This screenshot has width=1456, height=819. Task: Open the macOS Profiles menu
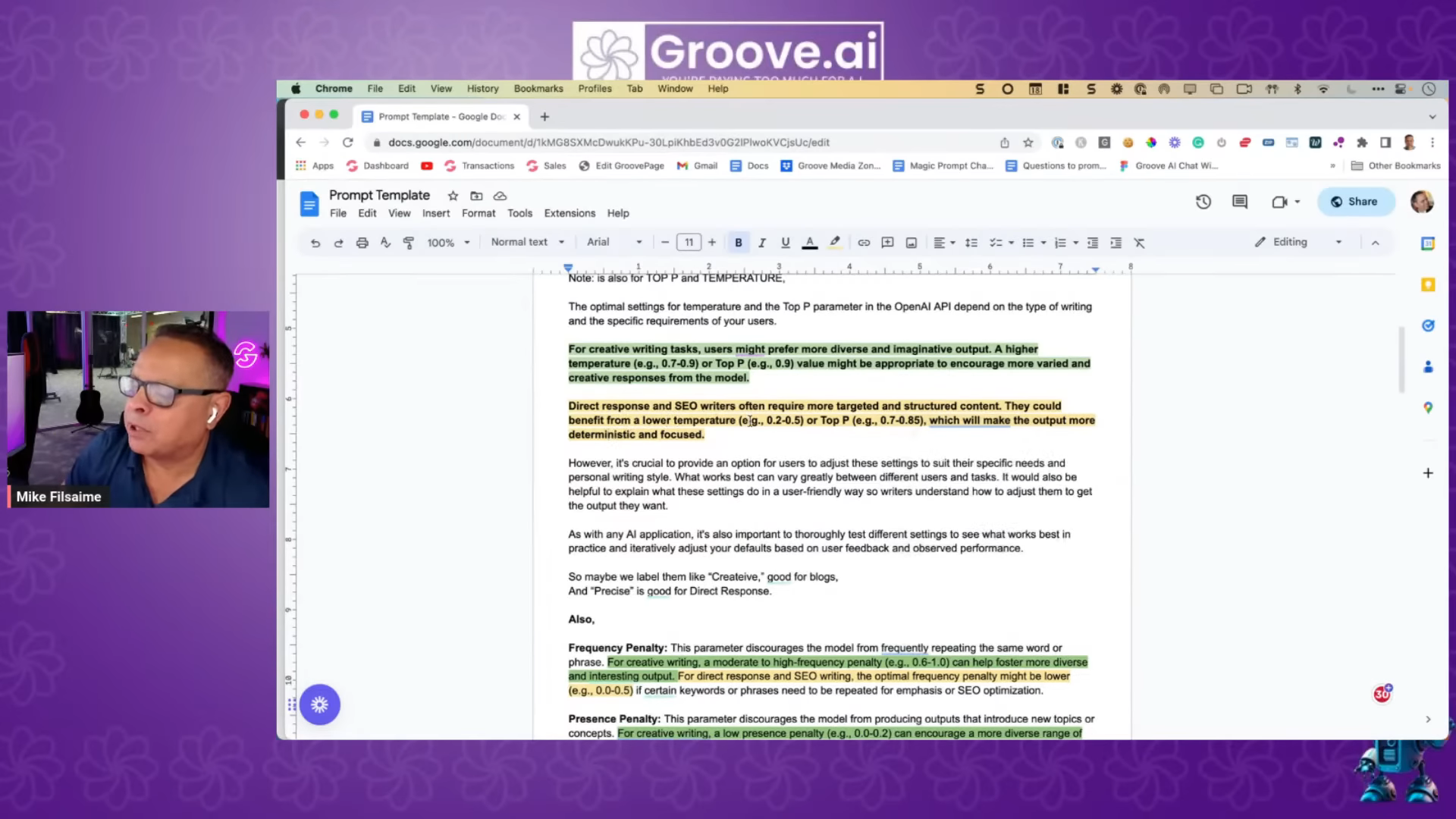click(595, 89)
